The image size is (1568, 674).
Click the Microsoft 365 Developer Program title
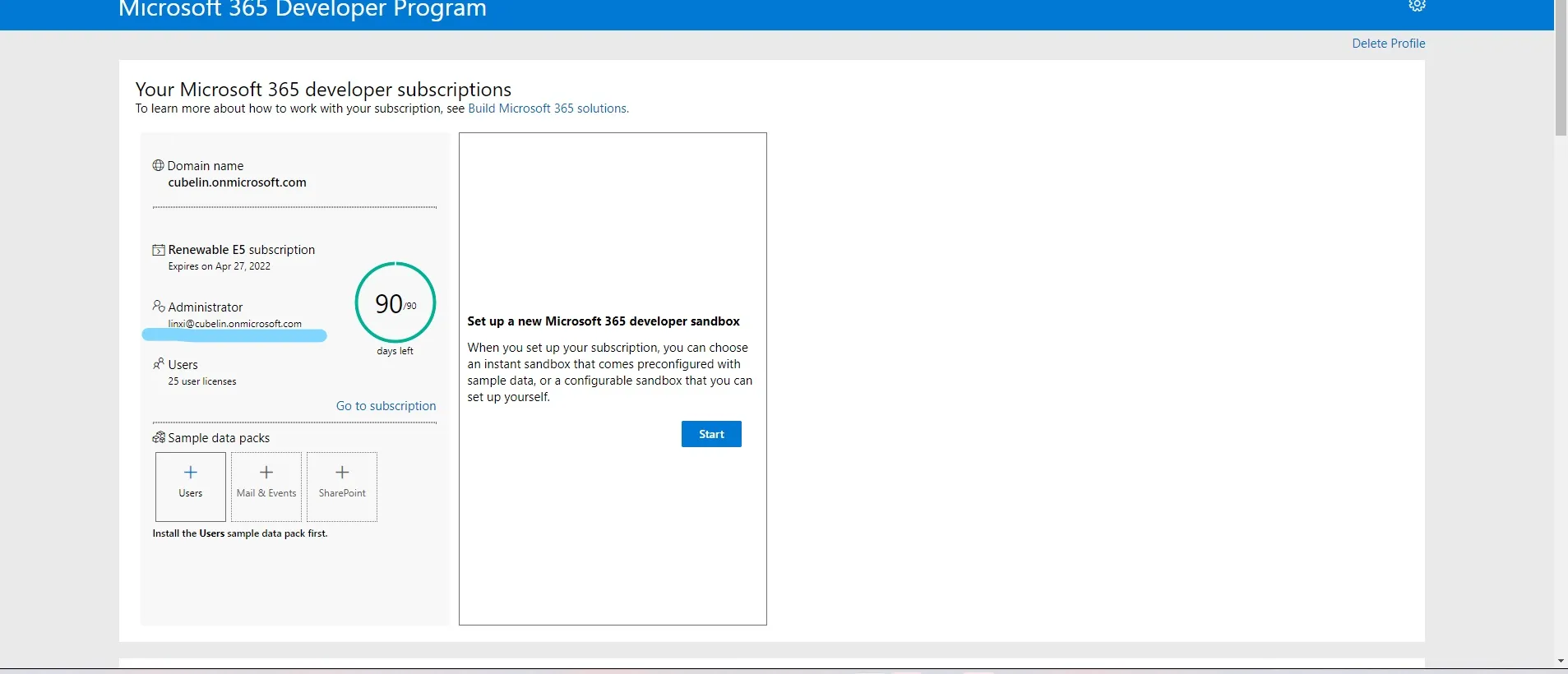[303, 10]
